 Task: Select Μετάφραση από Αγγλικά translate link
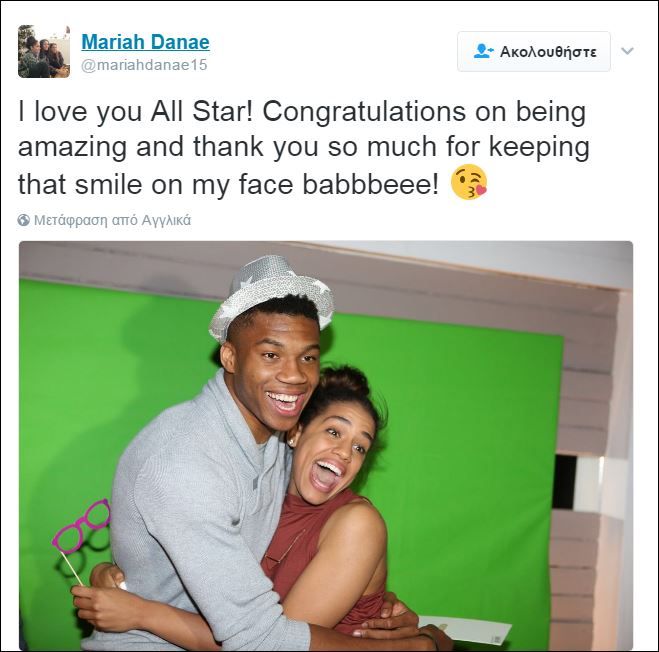tap(112, 220)
